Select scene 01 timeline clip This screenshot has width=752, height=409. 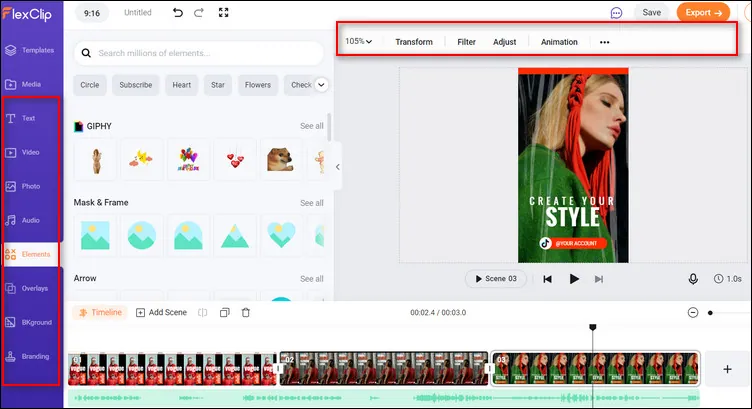click(x=173, y=369)
